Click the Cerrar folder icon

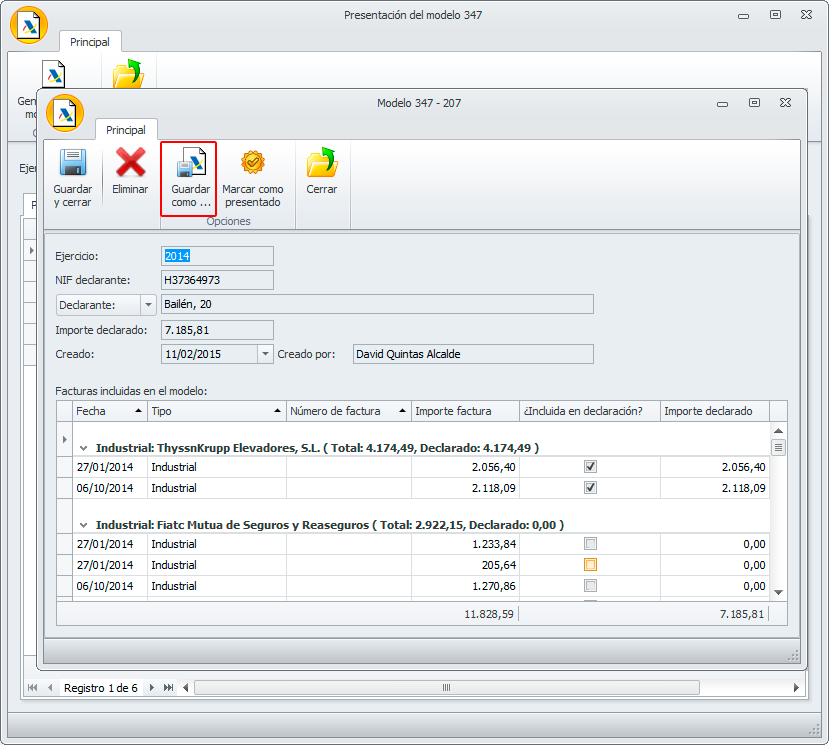322,163
